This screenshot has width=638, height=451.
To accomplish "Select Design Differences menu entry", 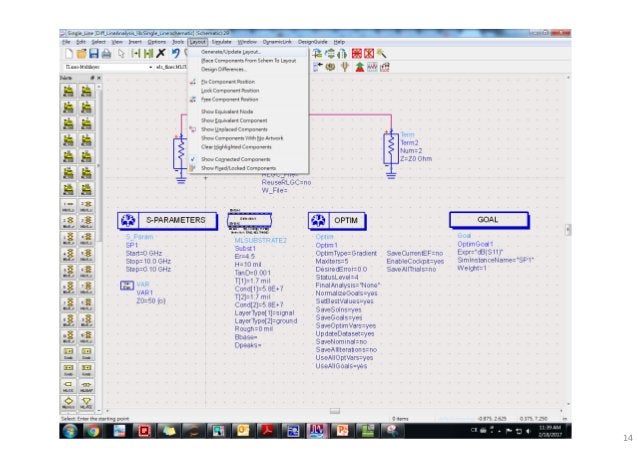I will pyautogui.click(x=223, y=69).
